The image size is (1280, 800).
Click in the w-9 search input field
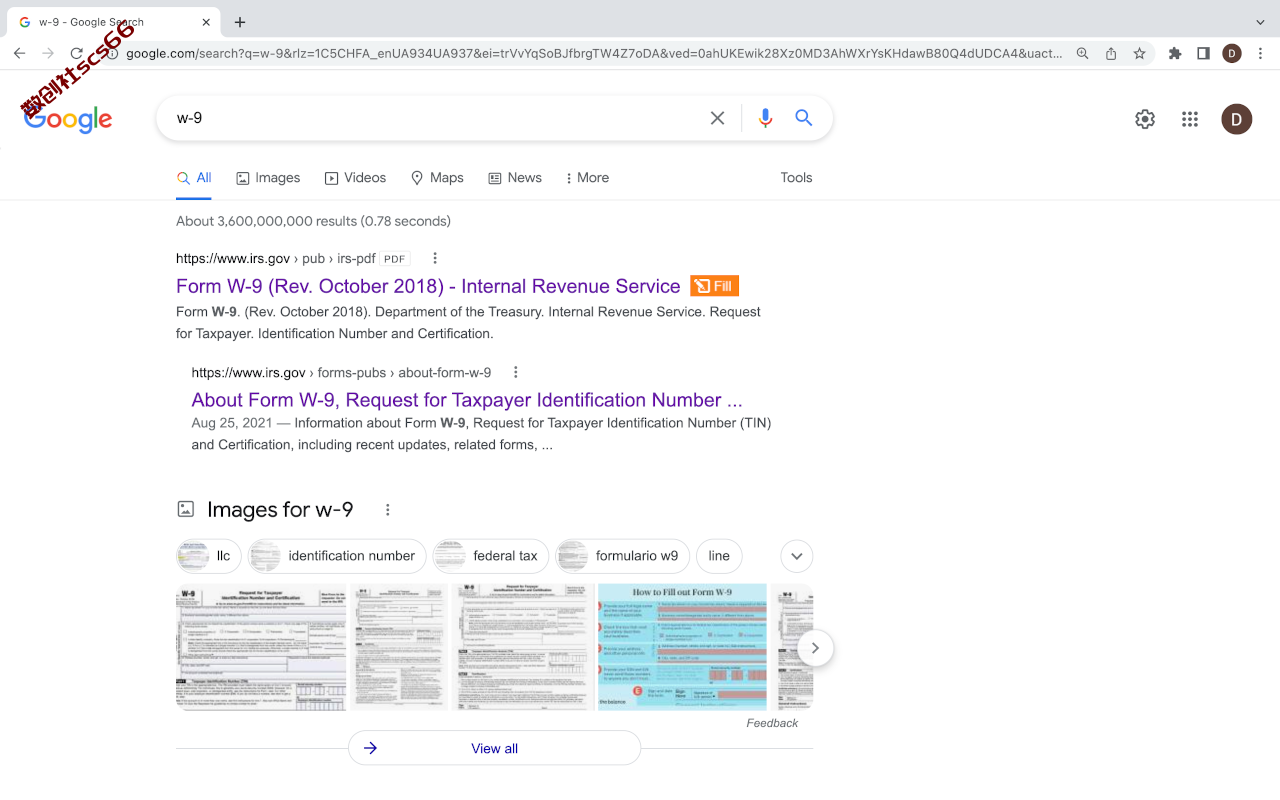435,118
